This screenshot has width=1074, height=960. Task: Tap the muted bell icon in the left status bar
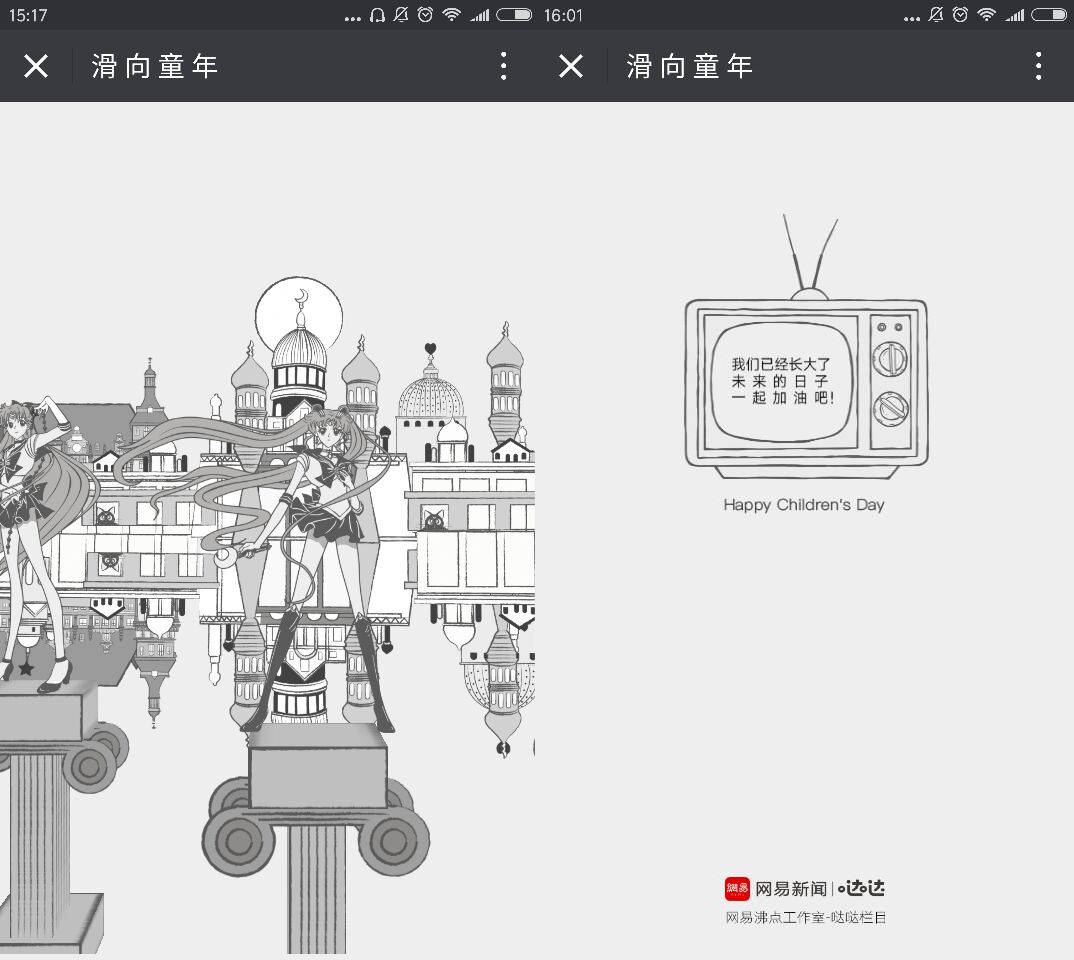(x=401, y=14)
